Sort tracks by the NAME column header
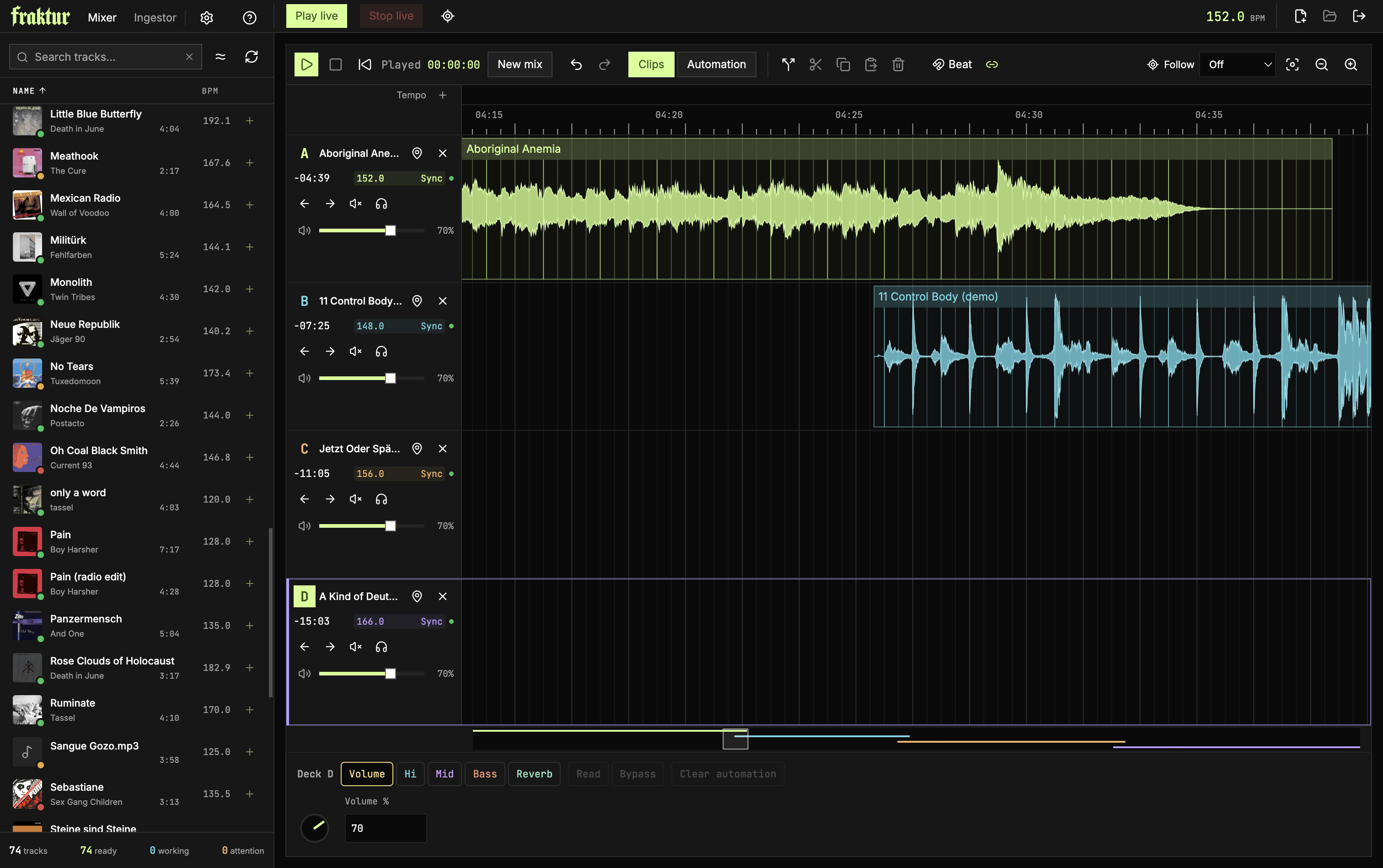Screen dimensions: 1383x868 coord(29,91)
